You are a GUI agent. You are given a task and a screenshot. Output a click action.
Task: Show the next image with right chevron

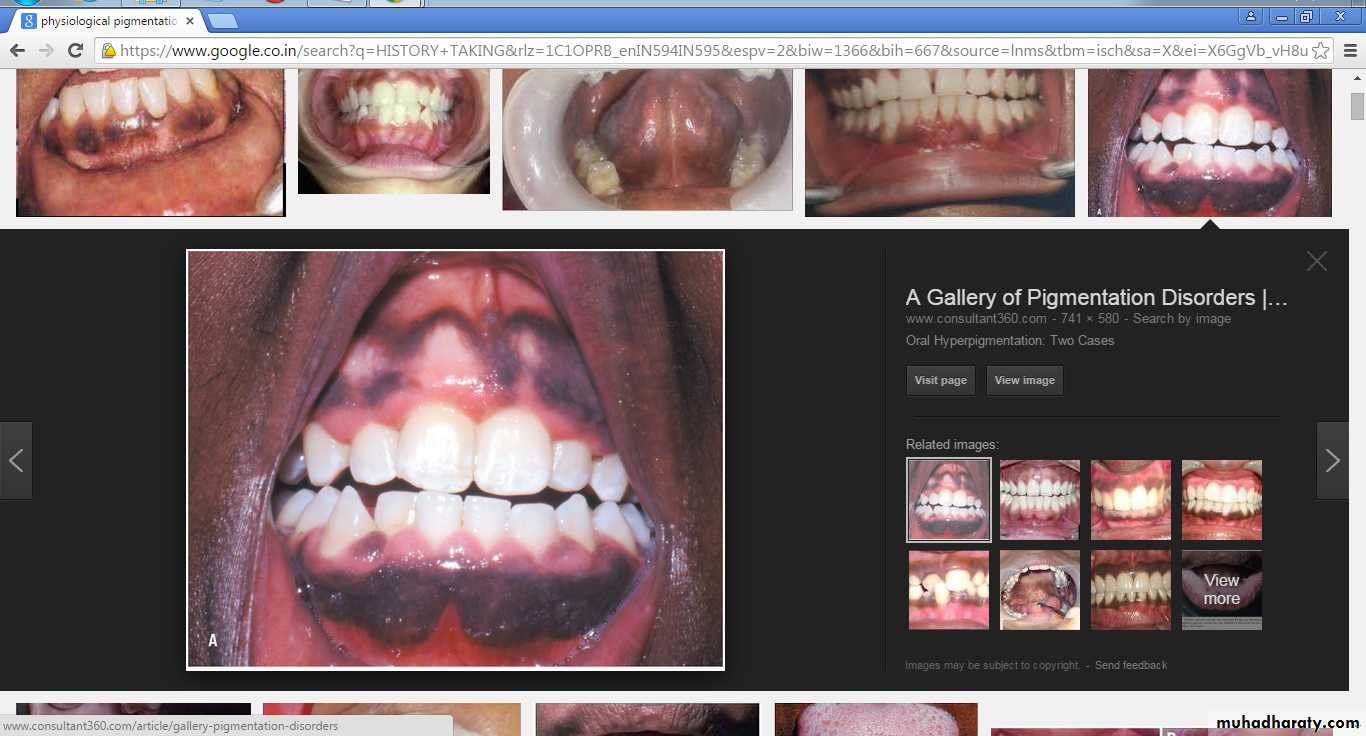coord(1332,460)
